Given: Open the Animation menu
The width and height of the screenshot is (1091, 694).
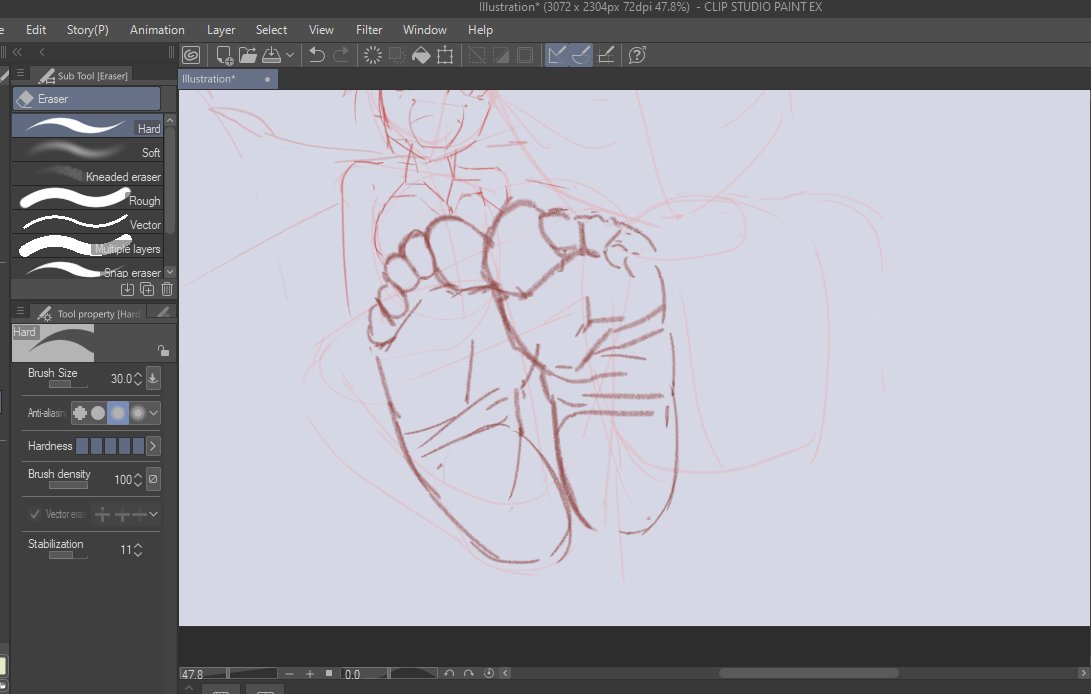Looking at the screenshot, I should tap(157, 30).
